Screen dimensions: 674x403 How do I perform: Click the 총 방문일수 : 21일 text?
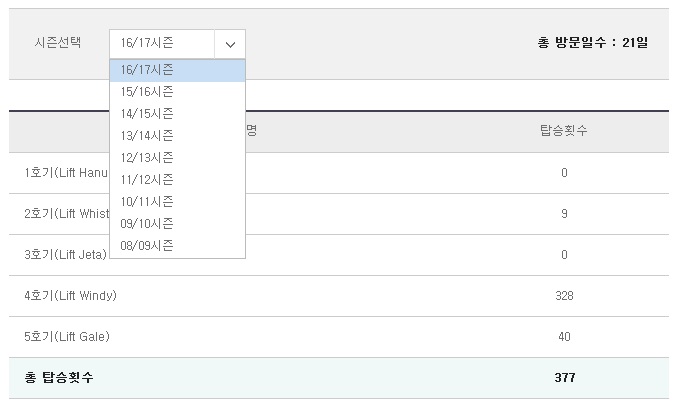pos(593,43)
